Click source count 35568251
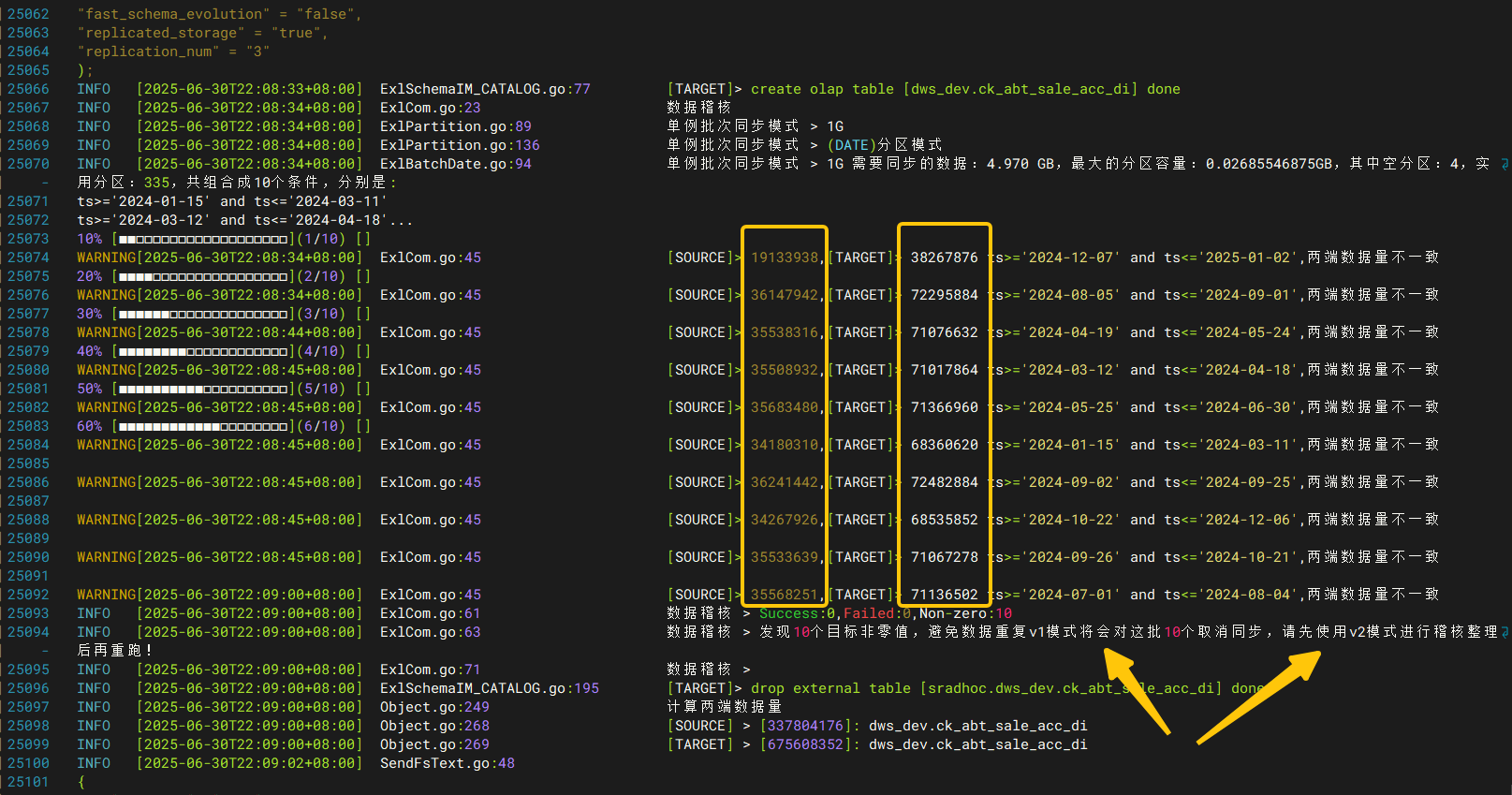The image size is (1512, 795). [785, 595]
